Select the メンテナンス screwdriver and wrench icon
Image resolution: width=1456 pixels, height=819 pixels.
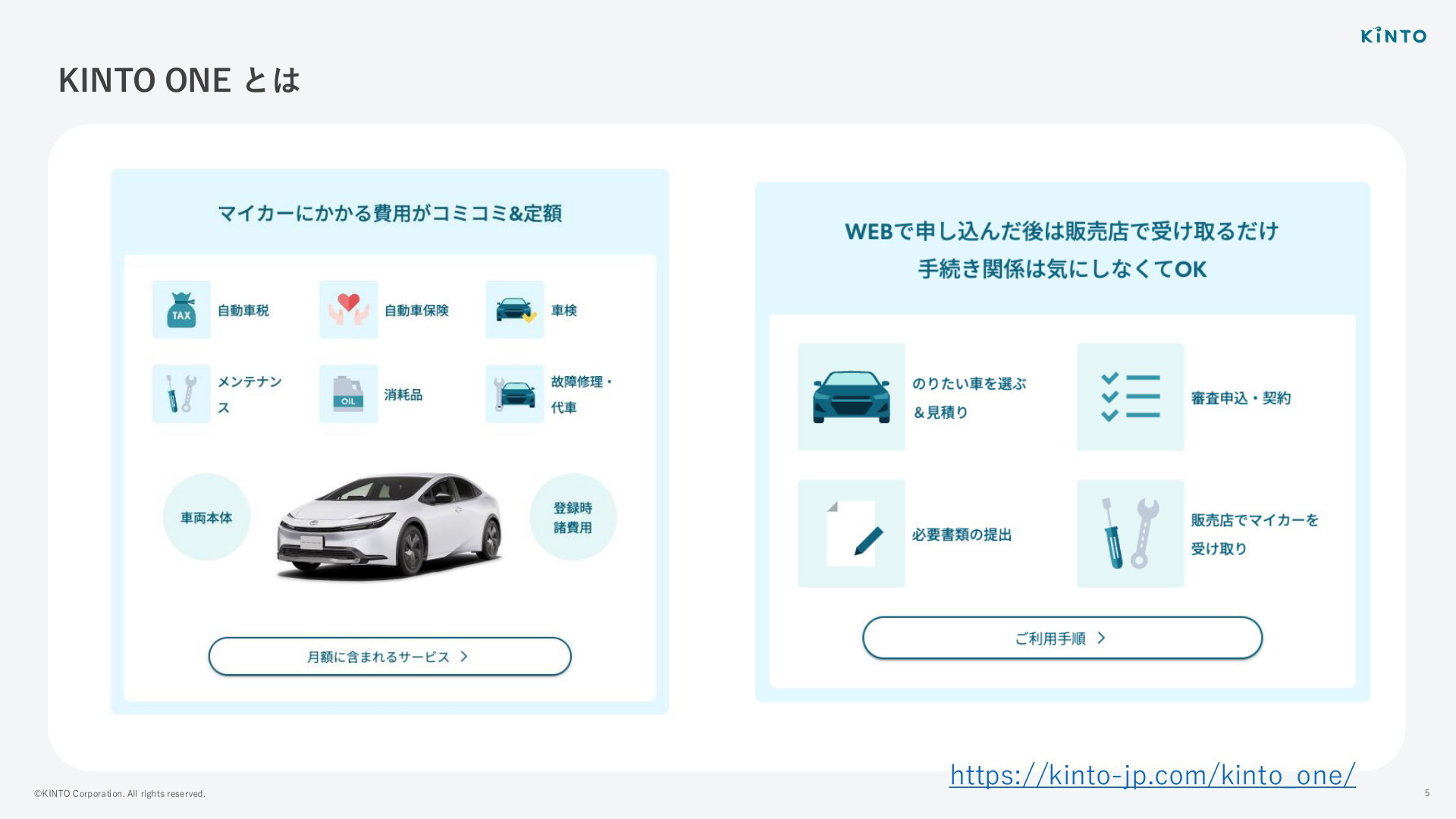coord(181,394)
